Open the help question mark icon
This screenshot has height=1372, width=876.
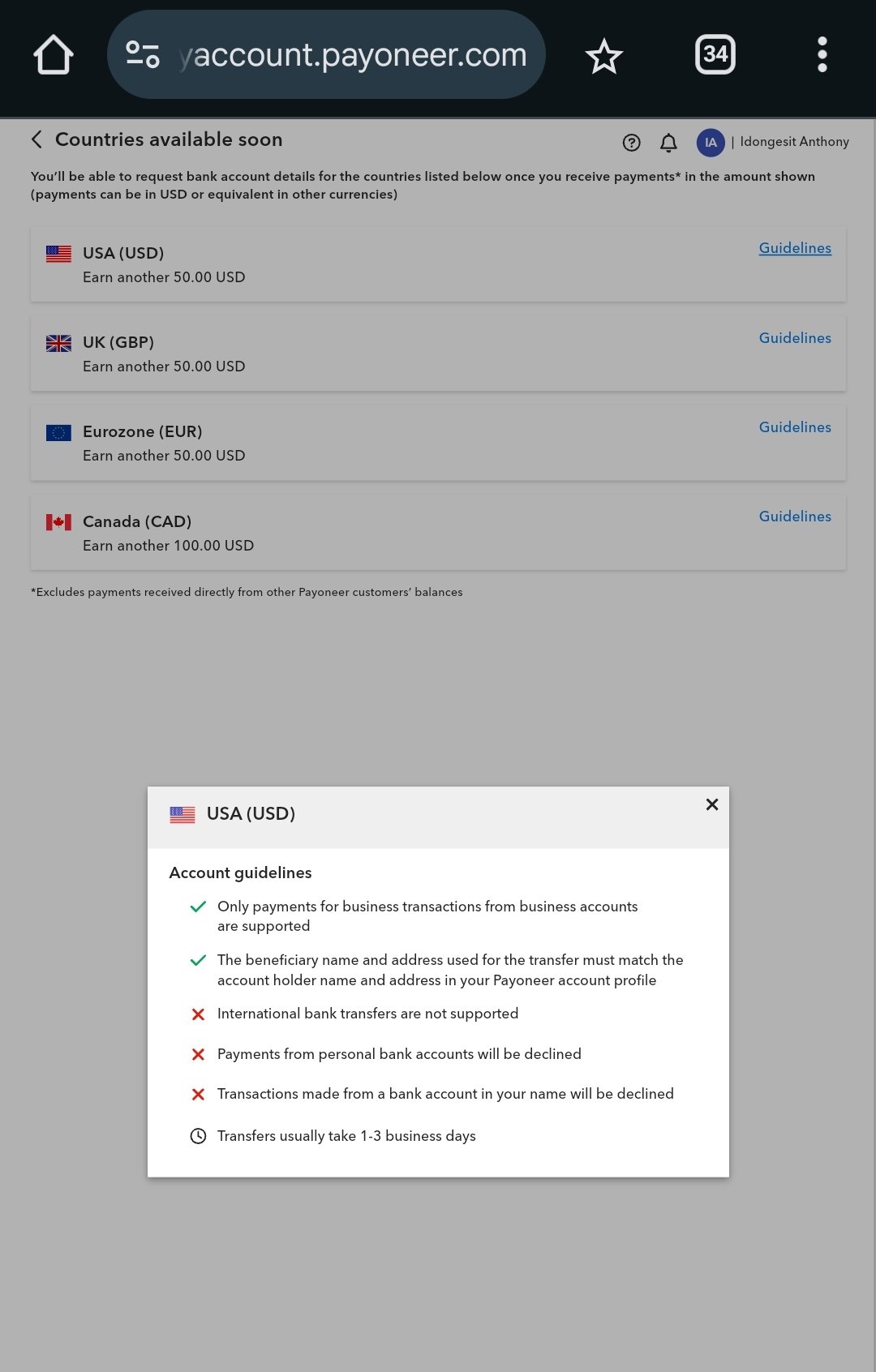tap(631, 143)
